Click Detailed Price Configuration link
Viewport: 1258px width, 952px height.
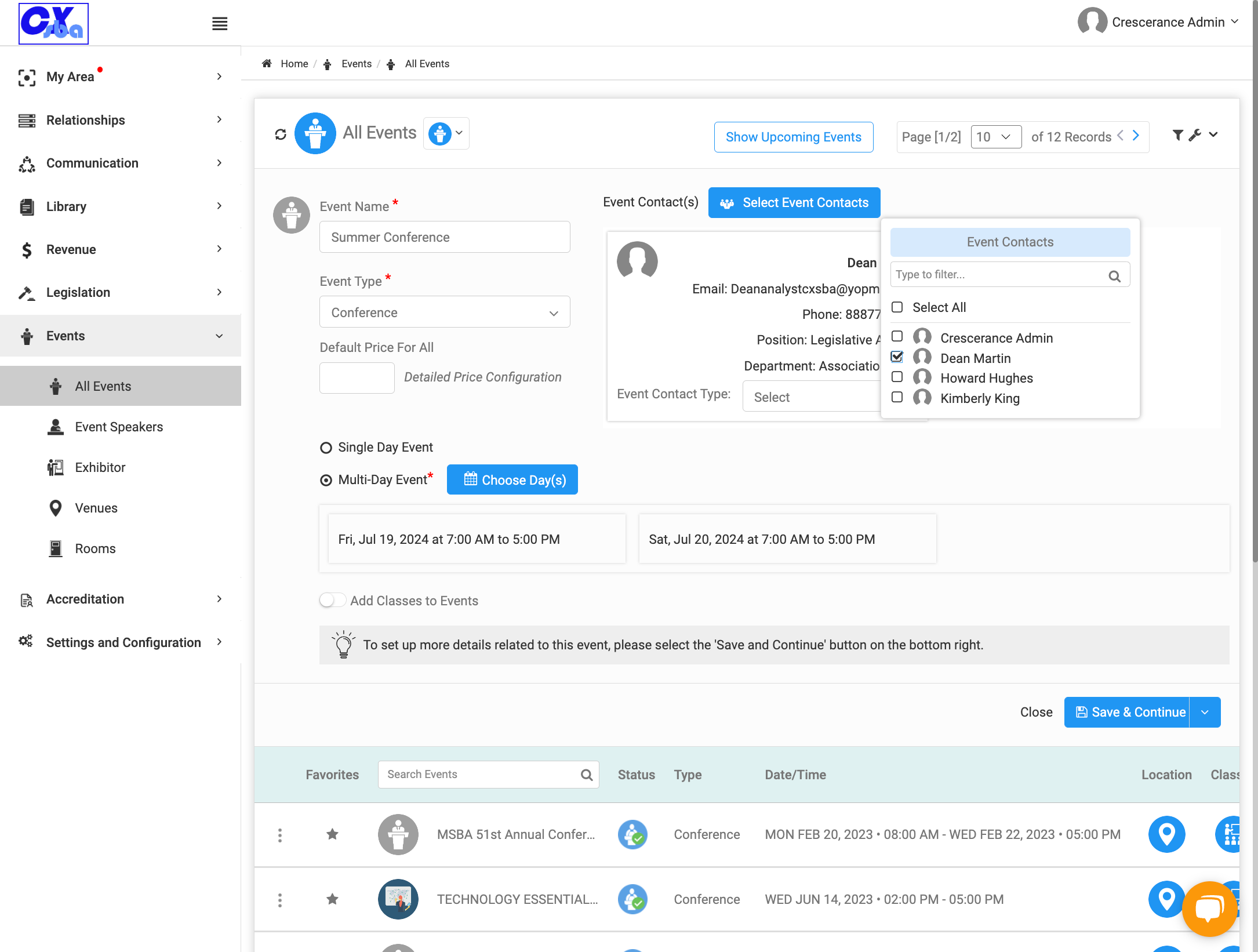482,377
